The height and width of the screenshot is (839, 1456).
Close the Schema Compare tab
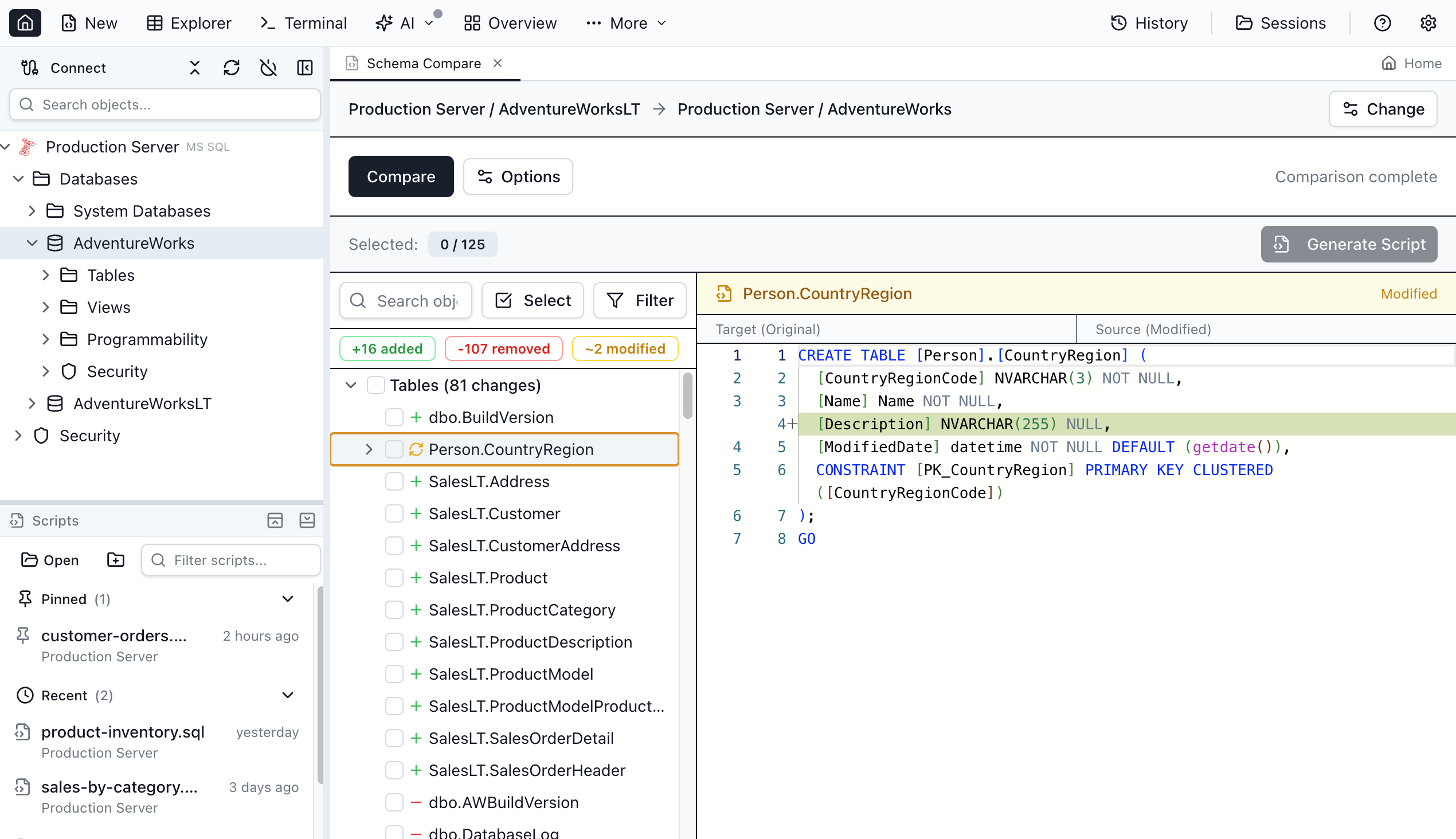498,63
